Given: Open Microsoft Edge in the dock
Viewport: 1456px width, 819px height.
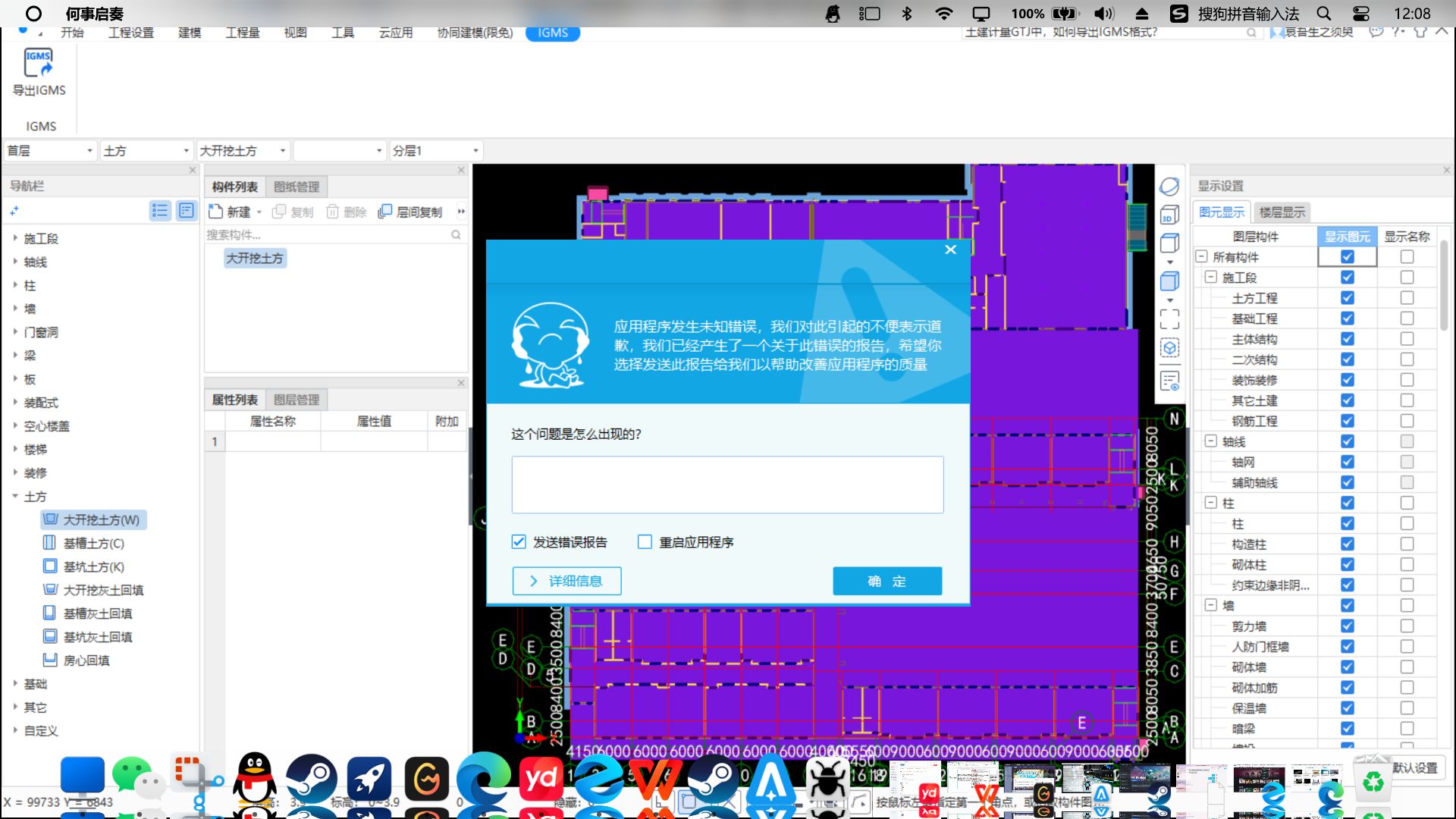Looking at the screenshot, I should point(483,778).
